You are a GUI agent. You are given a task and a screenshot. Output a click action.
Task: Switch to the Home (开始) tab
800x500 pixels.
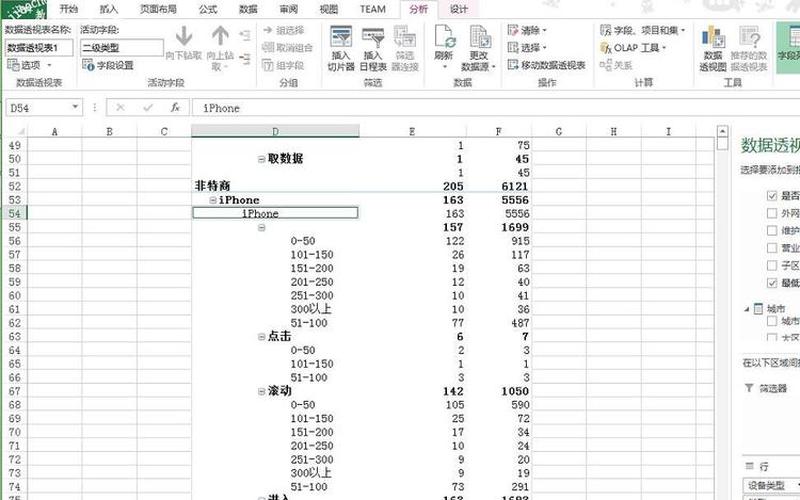coord(68,9)
